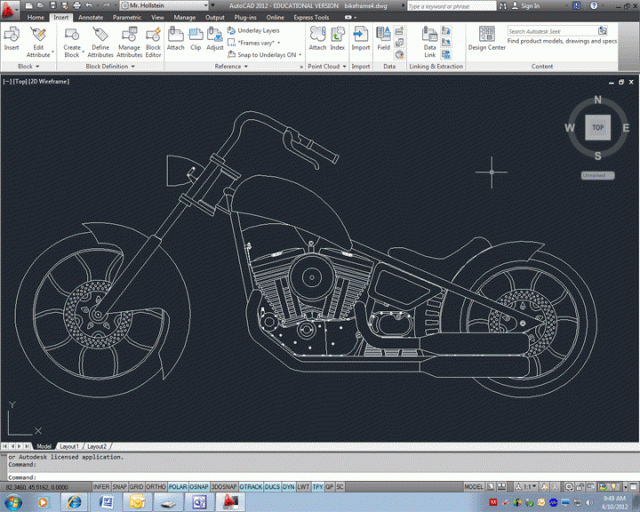640x512 pixels.
Task: Open the Mr. Hollstein workspace dropdown
Action: pyautogui.click(x=165, y=5)
